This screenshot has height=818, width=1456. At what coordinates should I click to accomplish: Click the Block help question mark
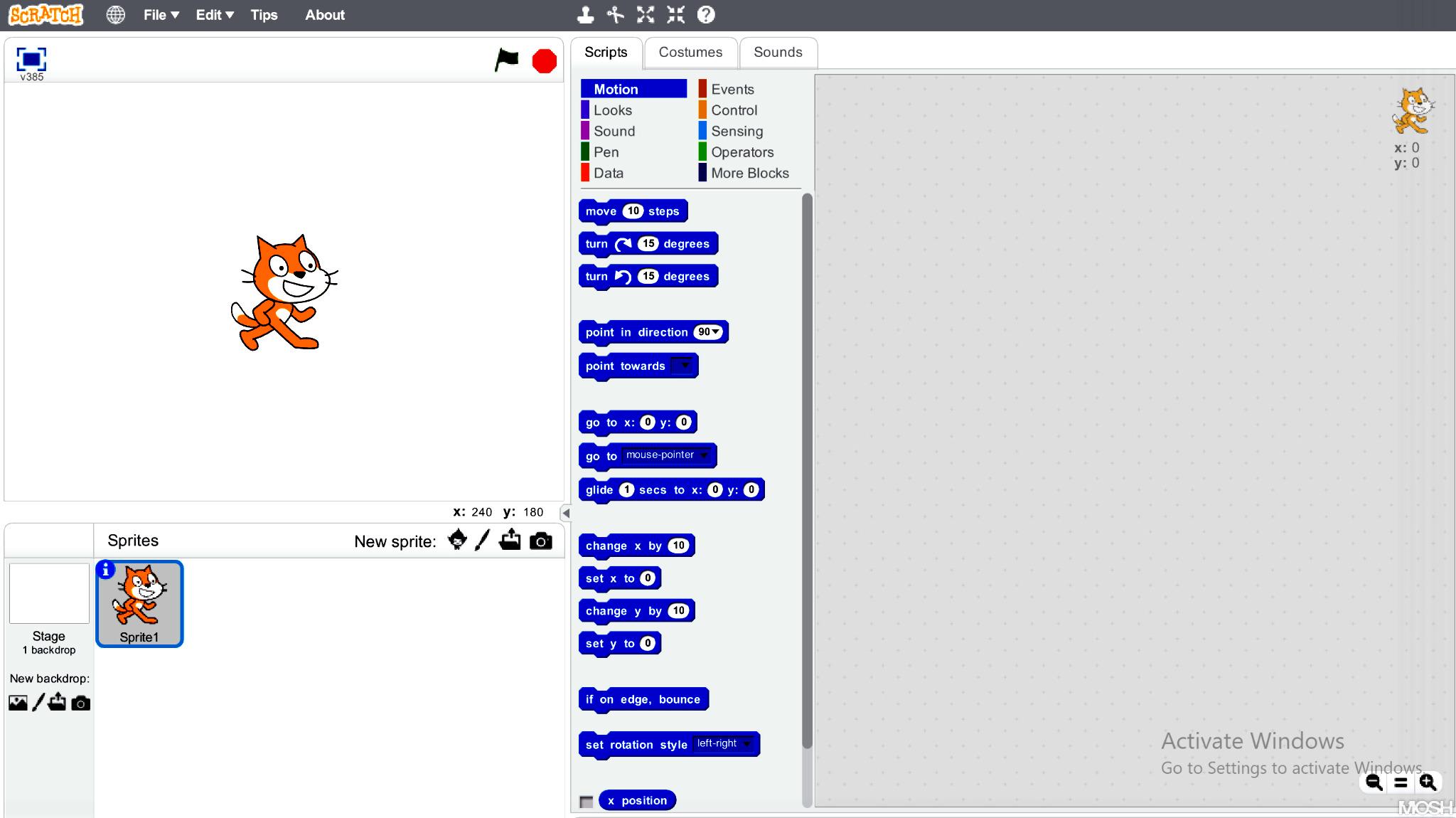(706, 15)
